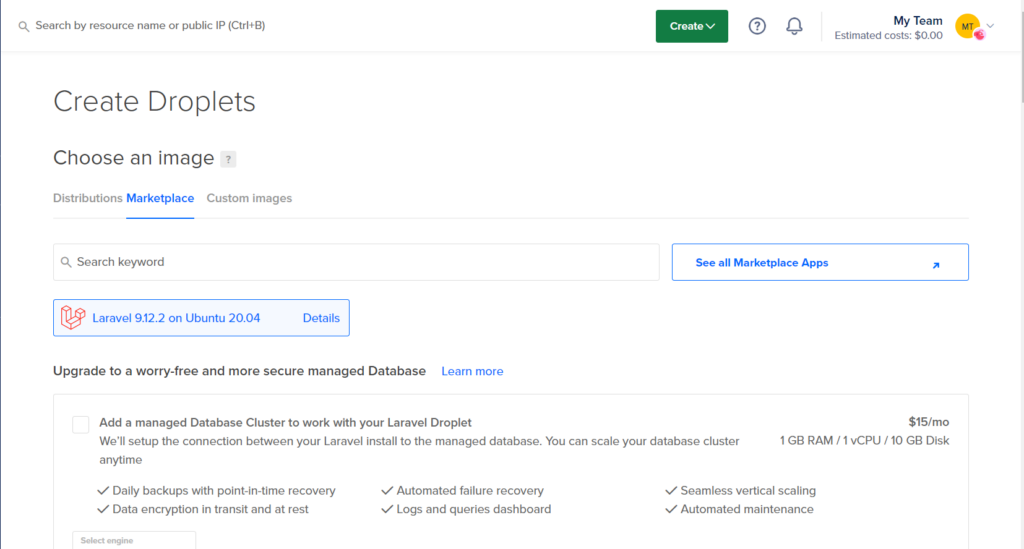Click the Data encryption in transit text
Screen dimensions: 1024x549
click(x=210, y=509)
